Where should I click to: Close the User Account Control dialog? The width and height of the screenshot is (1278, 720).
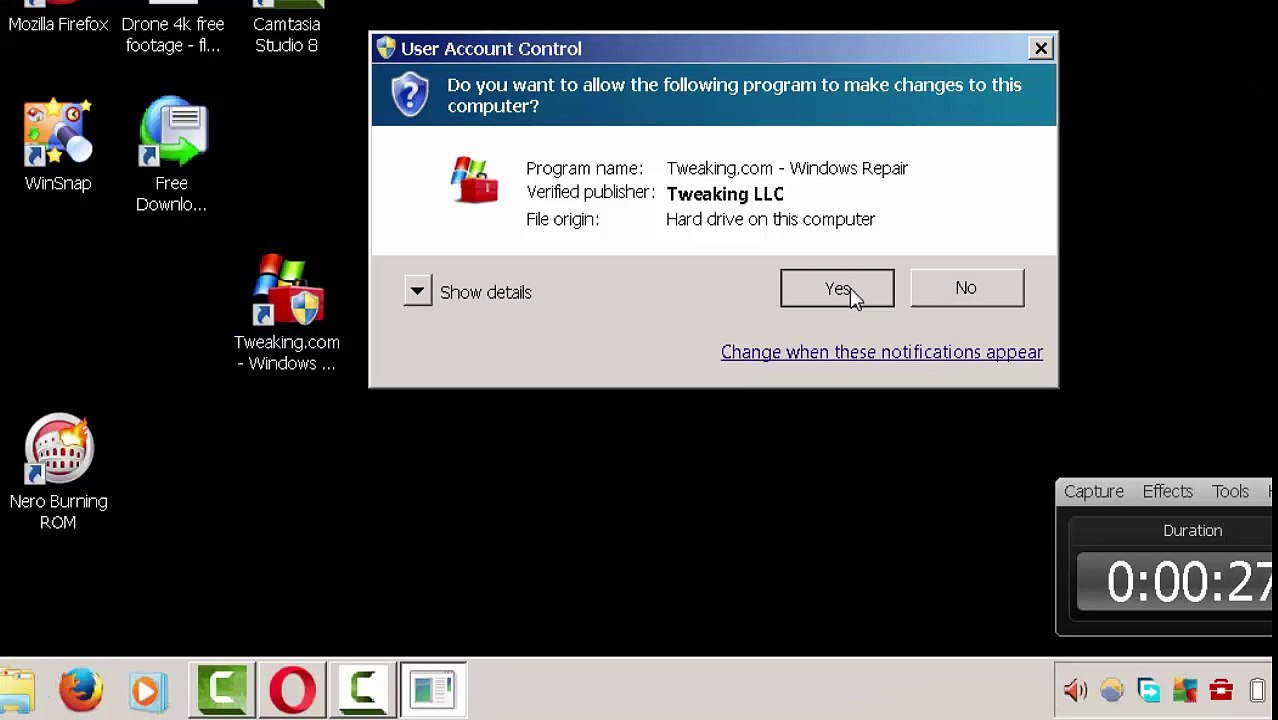coord(1040,48)
